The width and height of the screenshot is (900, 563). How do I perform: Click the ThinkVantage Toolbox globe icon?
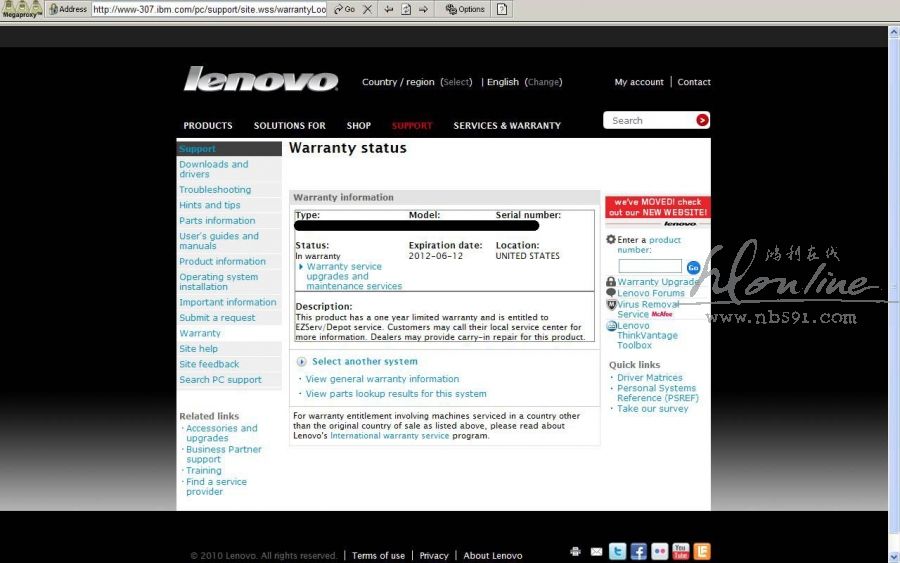611,326
